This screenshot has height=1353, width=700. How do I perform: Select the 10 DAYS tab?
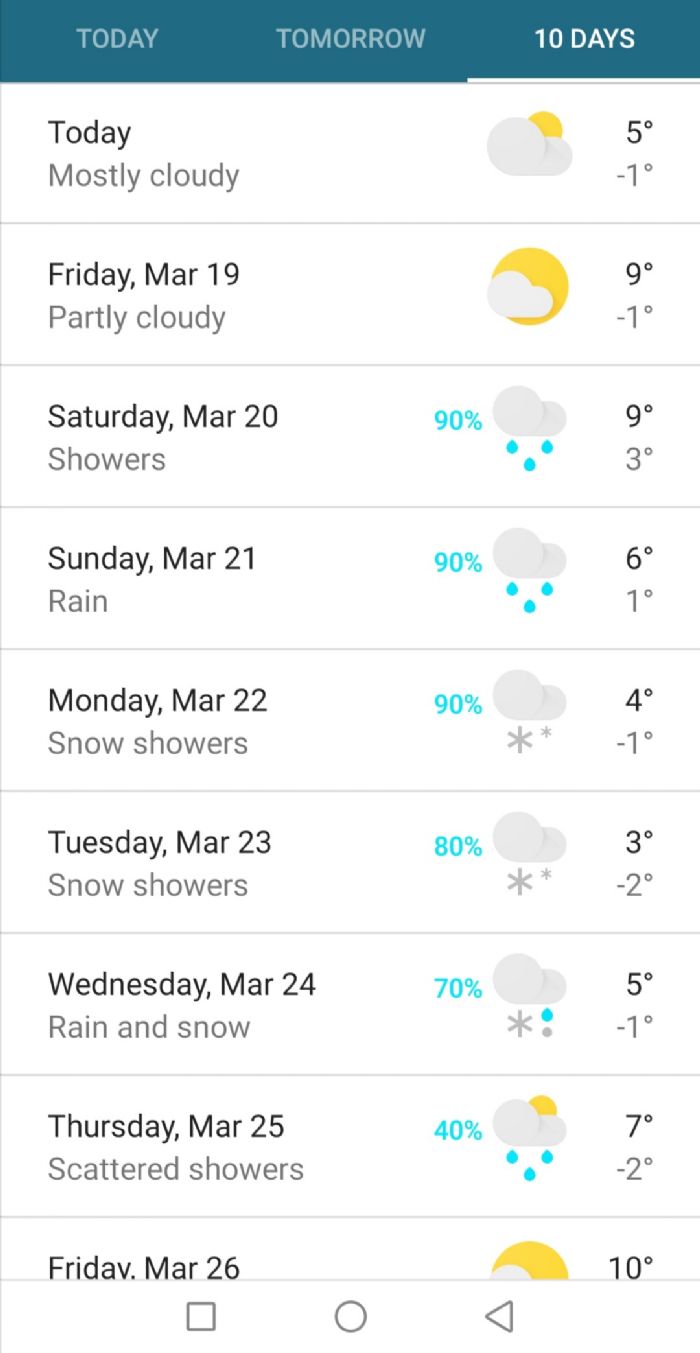click(x=584, y=39)
